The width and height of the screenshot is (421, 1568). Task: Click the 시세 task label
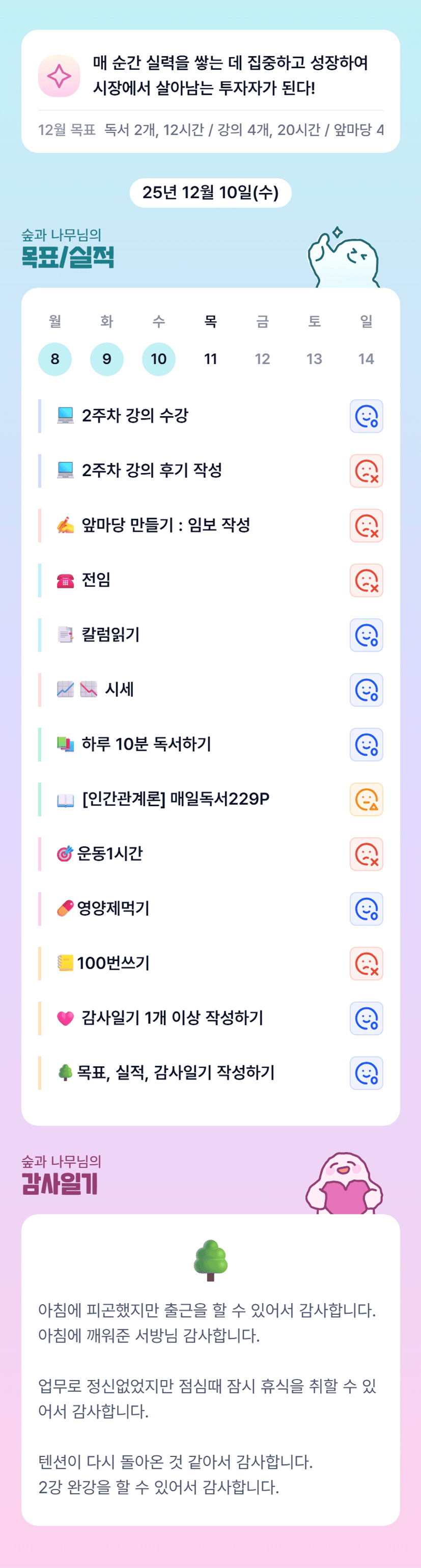[119, 690]
